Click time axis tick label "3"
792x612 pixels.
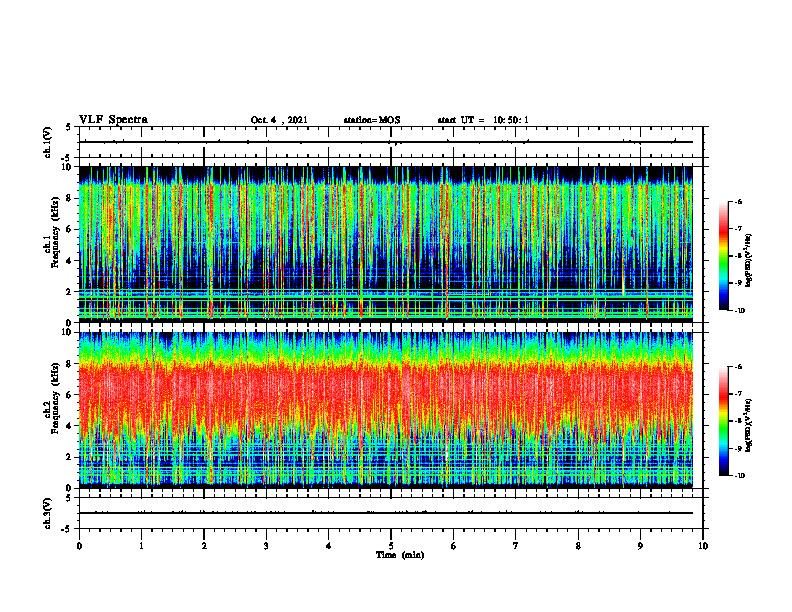[266, 546]
